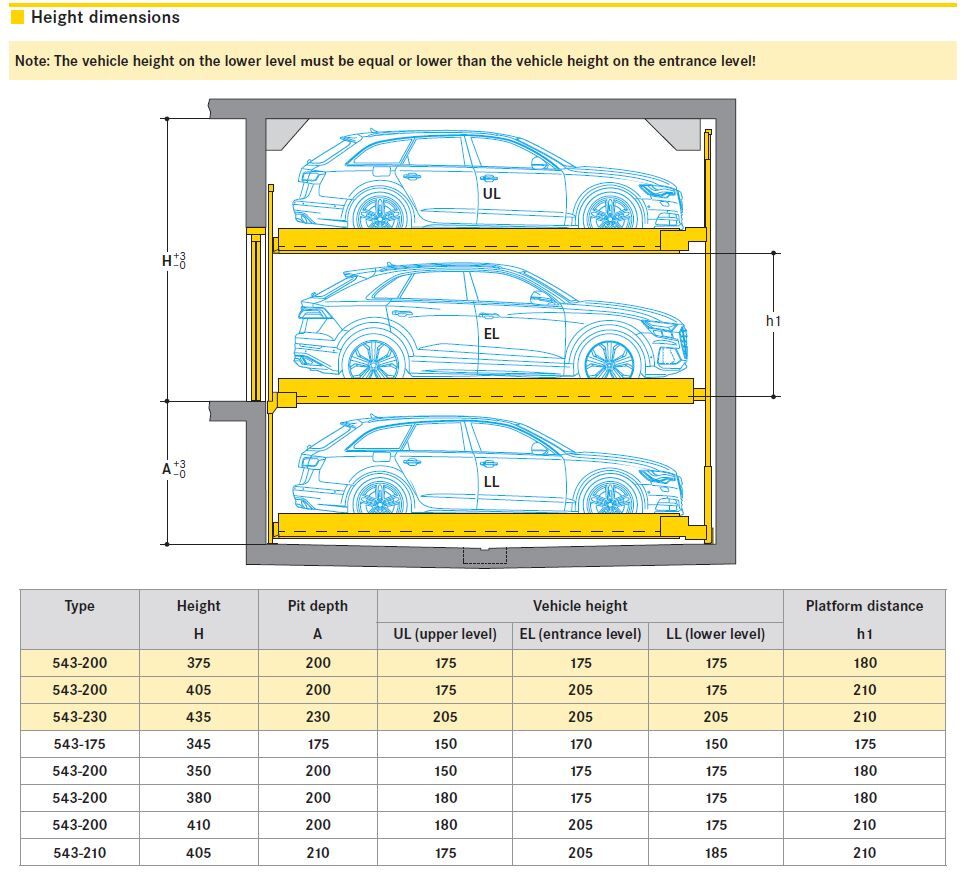Click the EL (entrance level) sub-header

[x=580, y=634]
